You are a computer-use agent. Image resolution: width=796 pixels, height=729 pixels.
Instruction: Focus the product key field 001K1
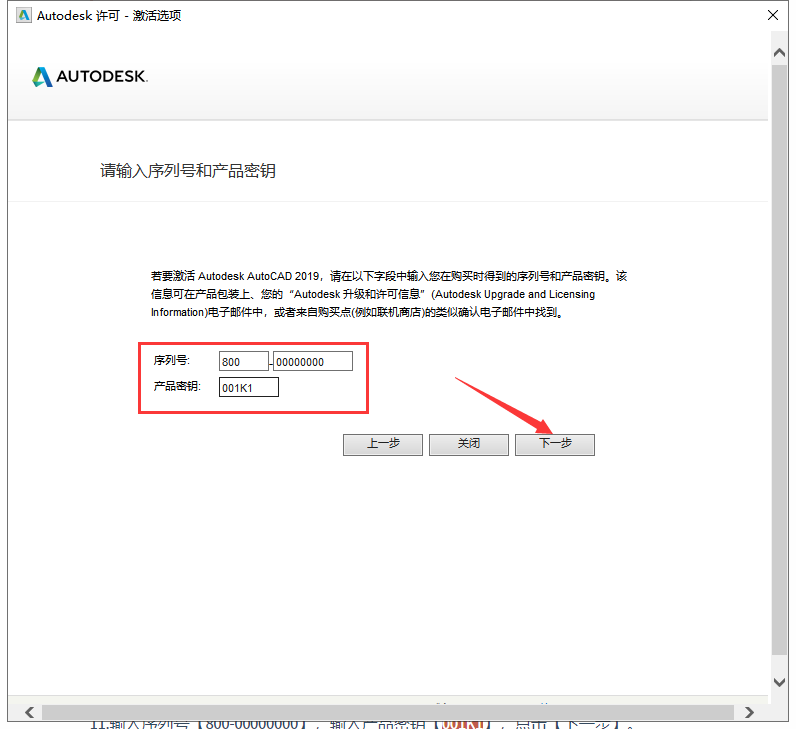[249, 387]
